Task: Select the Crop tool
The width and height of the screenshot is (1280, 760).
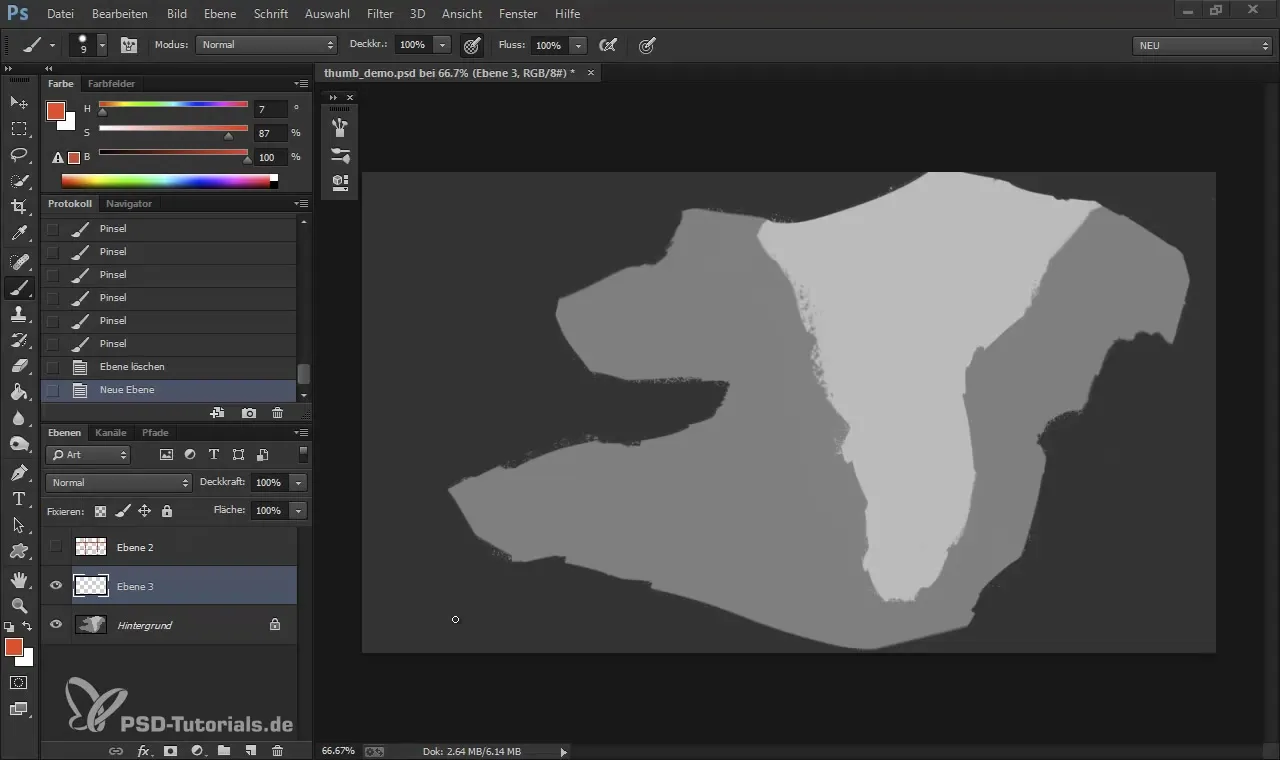Action: [19, 207]
